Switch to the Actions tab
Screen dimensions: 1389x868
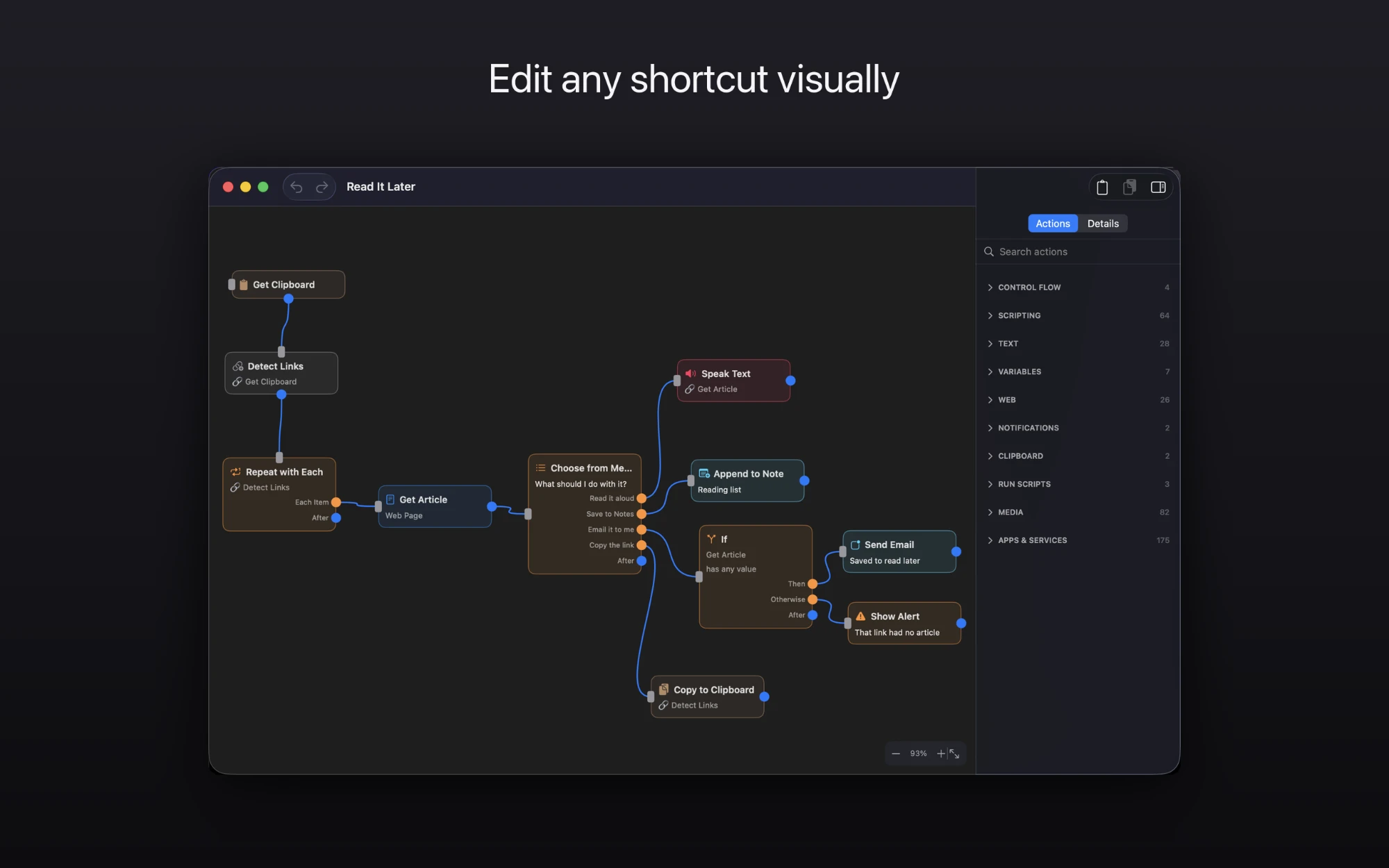click(x=1053, y=223)
